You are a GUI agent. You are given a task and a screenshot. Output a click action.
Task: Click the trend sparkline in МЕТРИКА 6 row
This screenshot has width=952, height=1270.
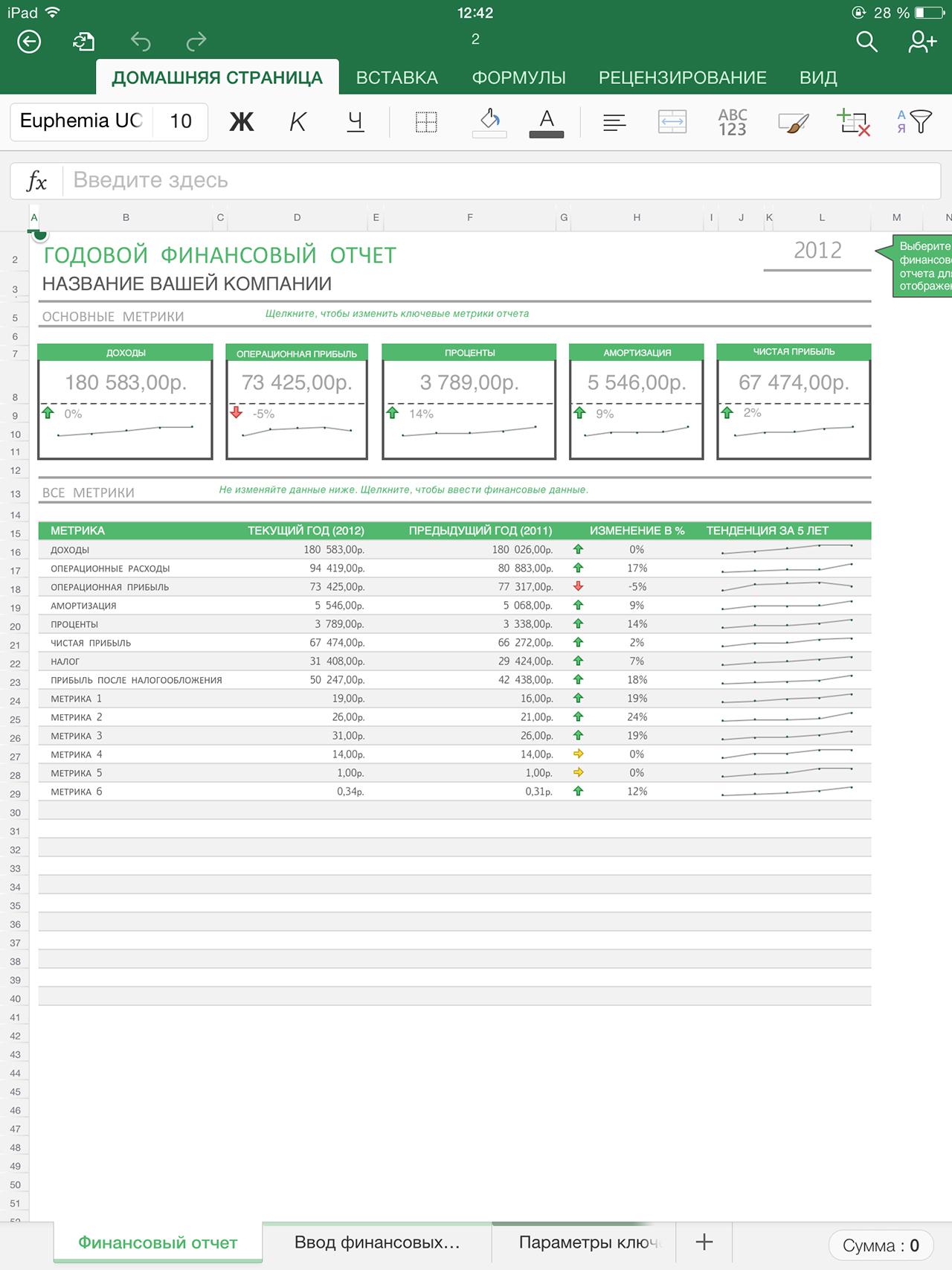[x=787, y=792]
